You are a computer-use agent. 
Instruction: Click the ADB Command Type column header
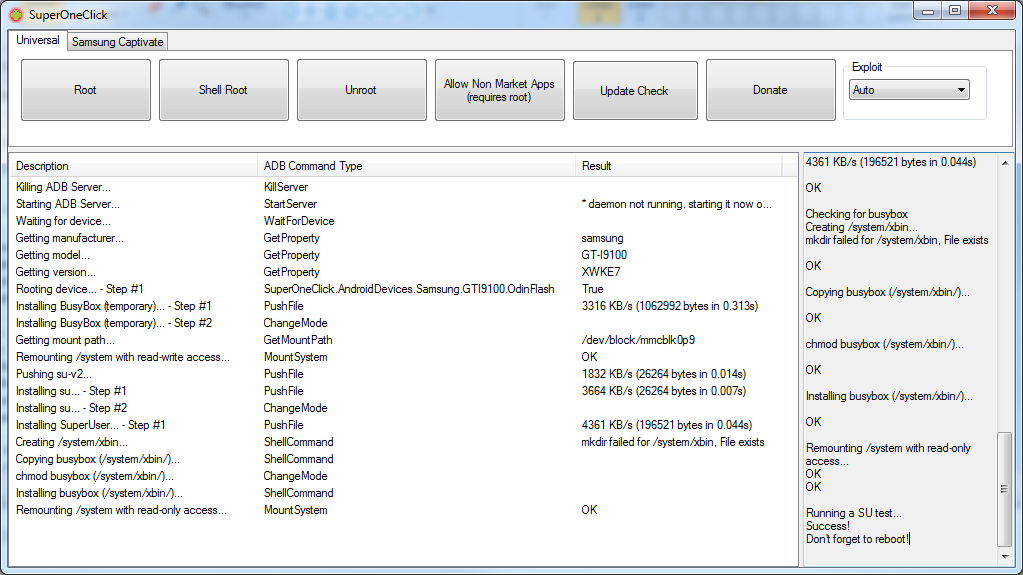(x=417, y=166)
